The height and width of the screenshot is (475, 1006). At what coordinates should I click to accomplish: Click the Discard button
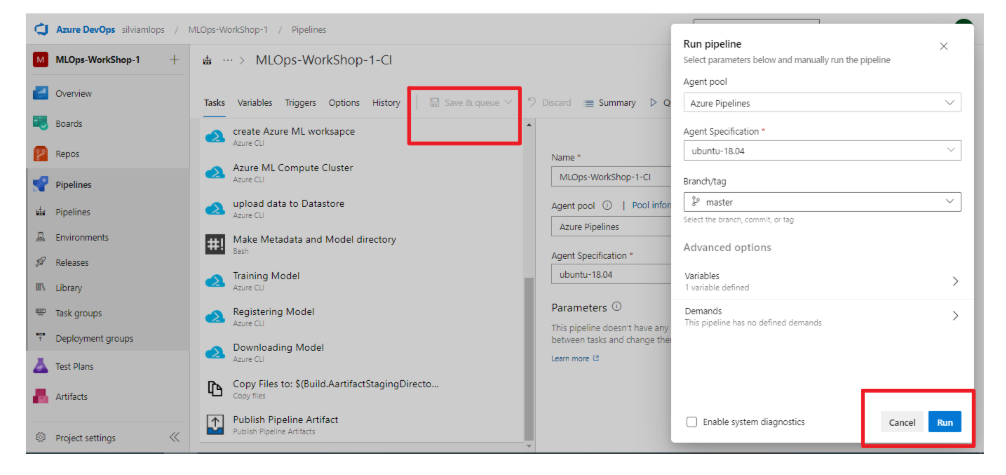click(549, 103)
